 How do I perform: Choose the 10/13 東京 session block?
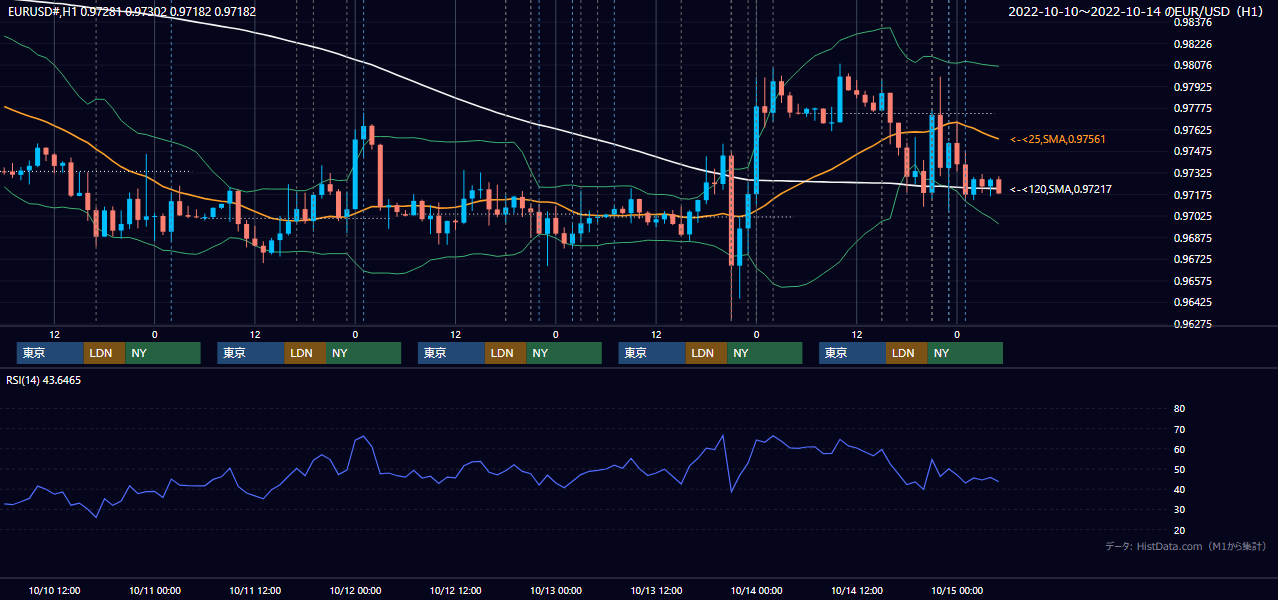tap(652, 353)
